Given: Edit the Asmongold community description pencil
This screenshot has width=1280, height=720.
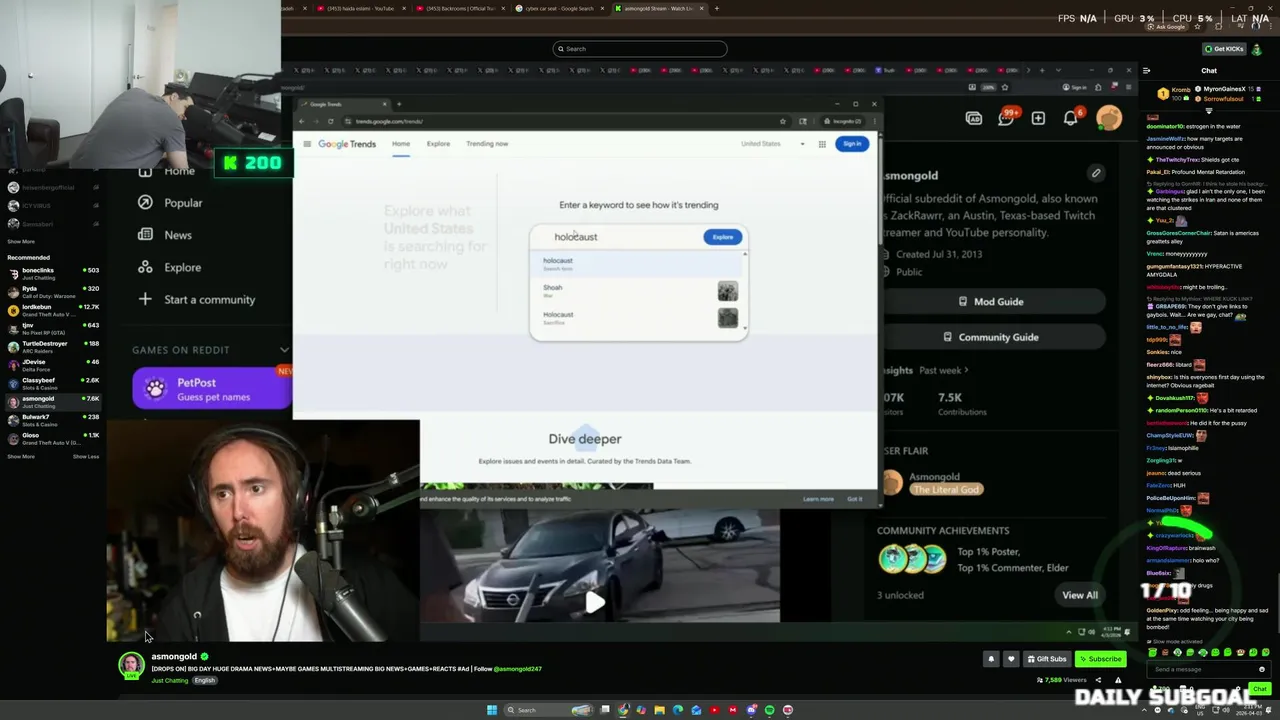Looking at the screenshot, I should 1096,173.
